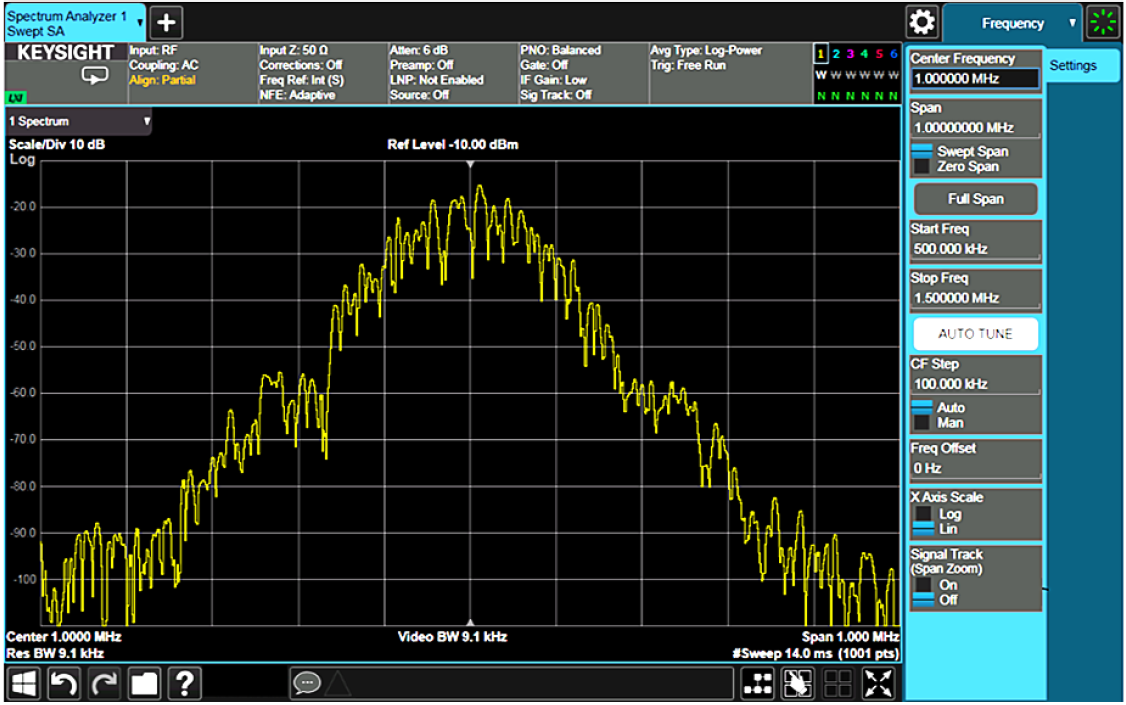Viewport: 1126px width, 705px height.
Task: Choose Lin X Axis Scale
Action: click(936, 529)
